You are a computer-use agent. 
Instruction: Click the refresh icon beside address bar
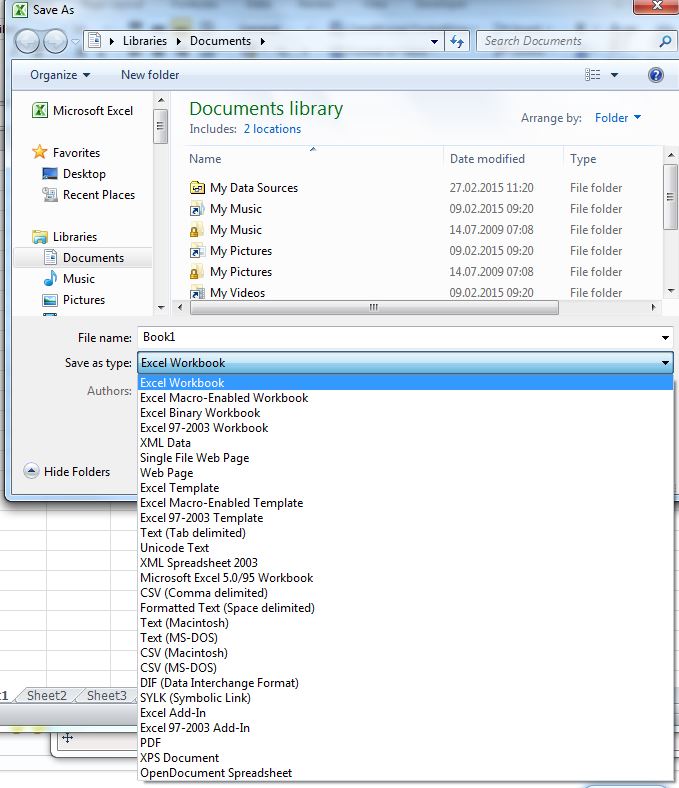pos(458,41)
